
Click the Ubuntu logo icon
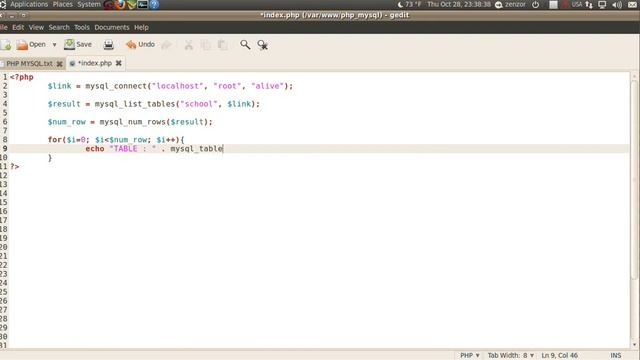click(3, 4)
